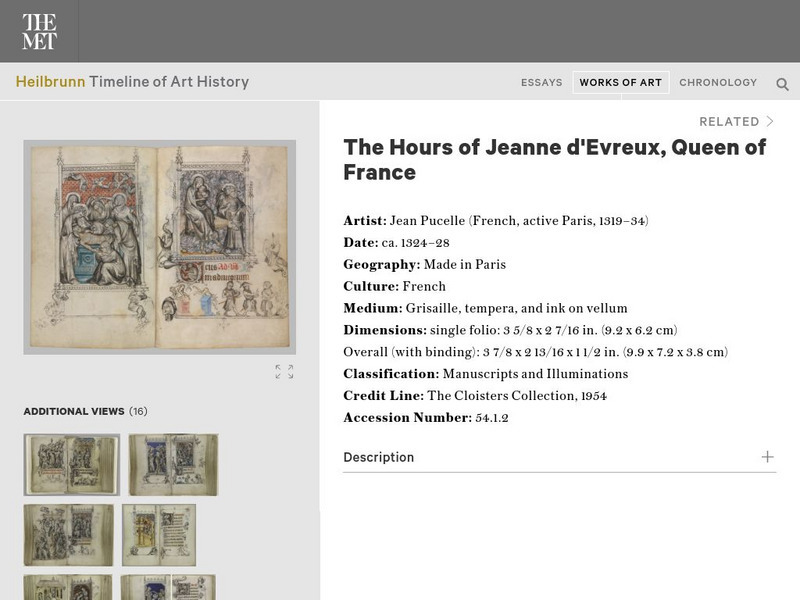Click The Met logo
The image size is (800, 600).
(39, 31)
